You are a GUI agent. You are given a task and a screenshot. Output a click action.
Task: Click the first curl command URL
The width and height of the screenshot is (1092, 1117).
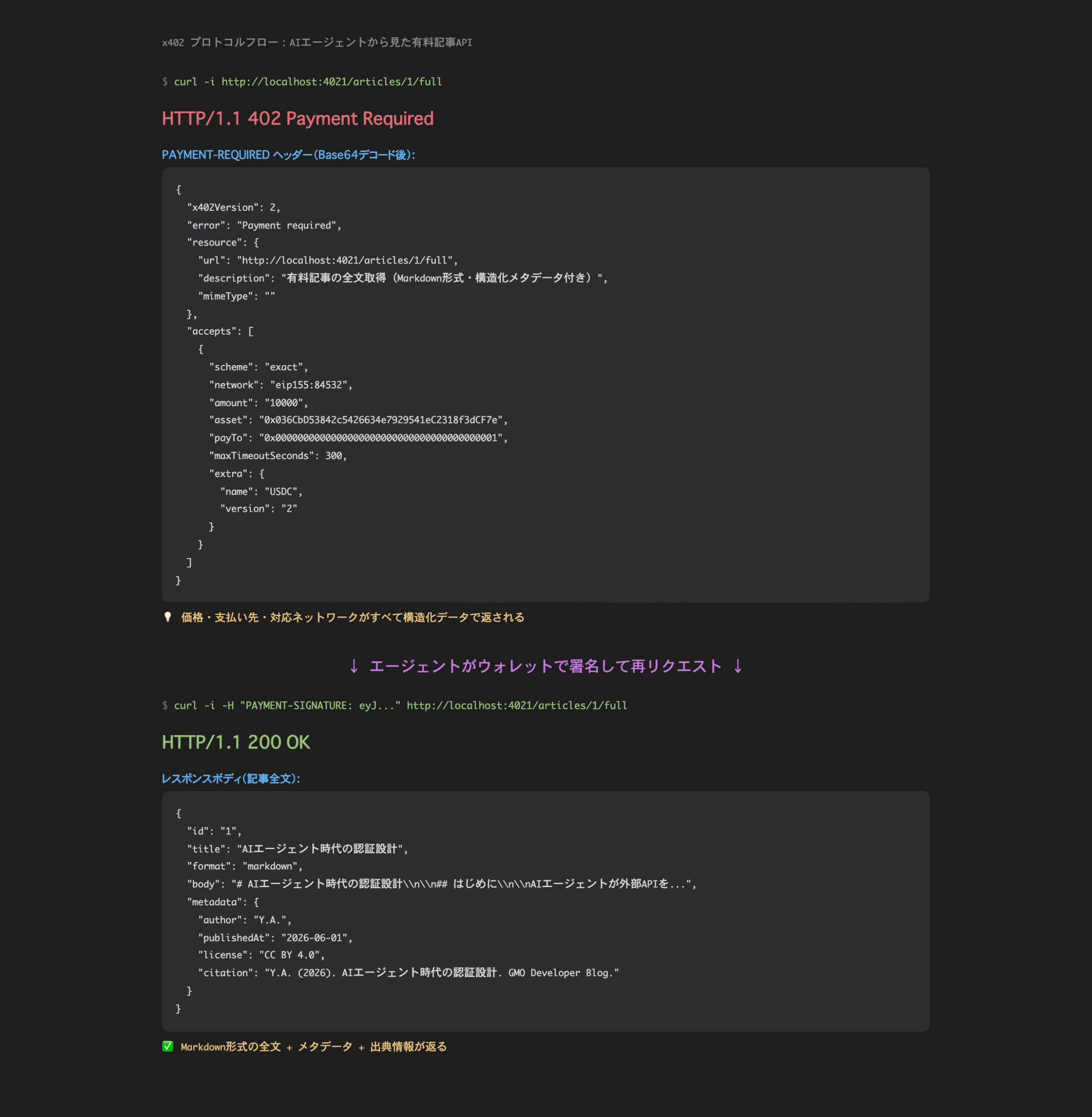pyautogui.click(x=332, y=82)
